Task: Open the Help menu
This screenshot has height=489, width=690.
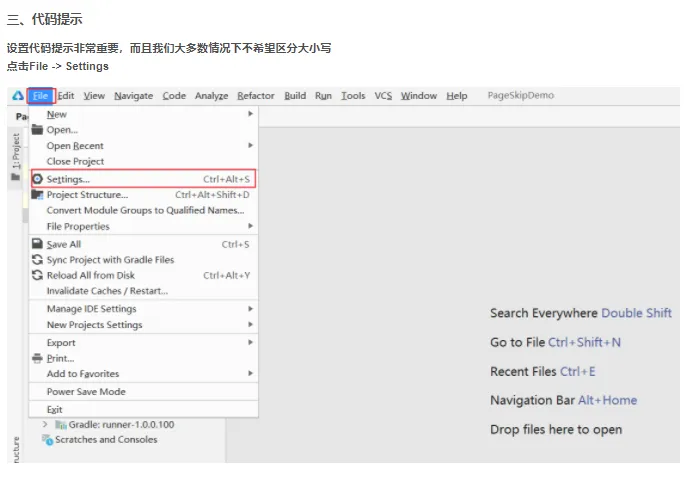Action: click(x=457, y=96)
